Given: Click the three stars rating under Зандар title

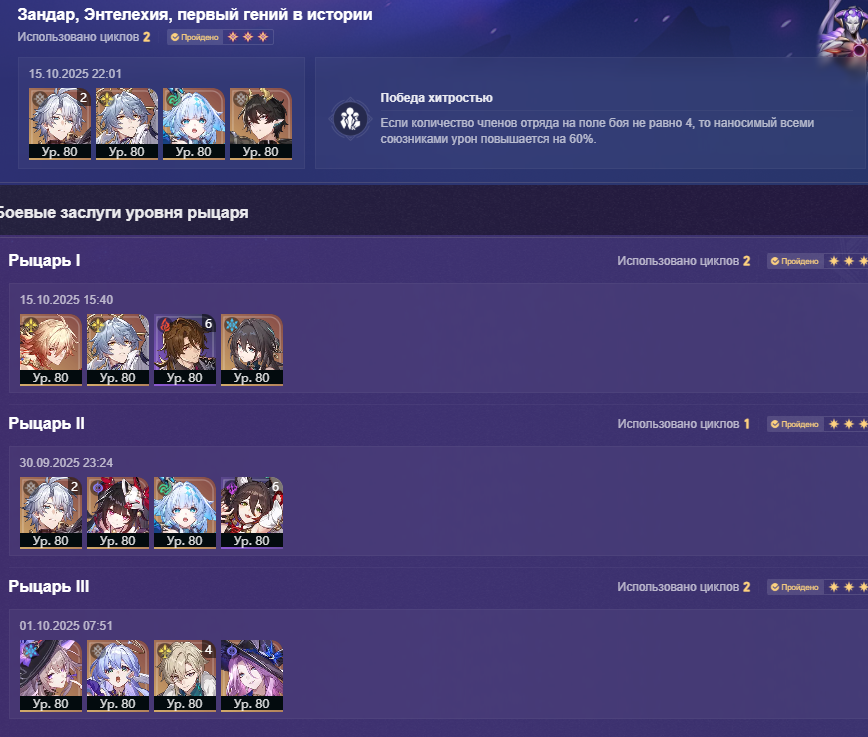Looking at the screenshot, I should (x=248, y=37).
